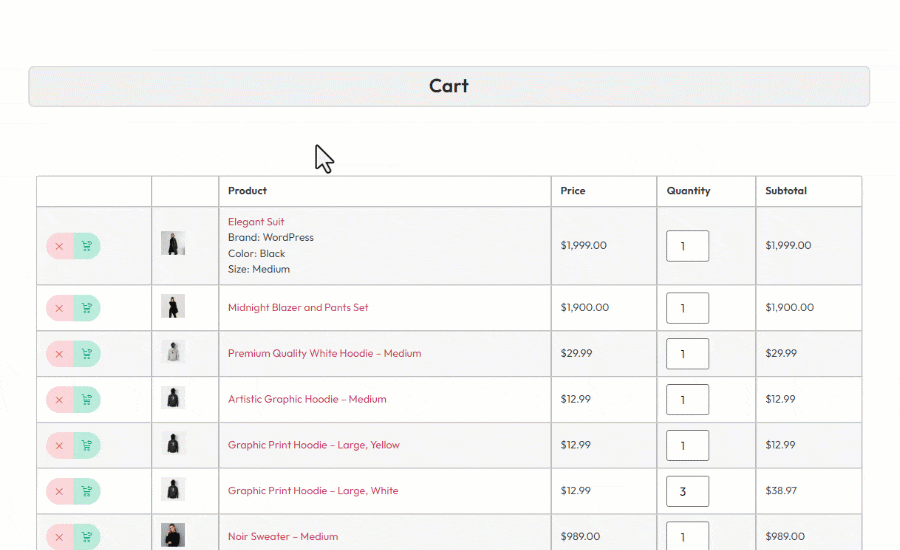Image resolution: width=900 pixels, height=550 pixels.
Task: Click the green cart icon for Elegant Suit
Action: coord(87,246)
